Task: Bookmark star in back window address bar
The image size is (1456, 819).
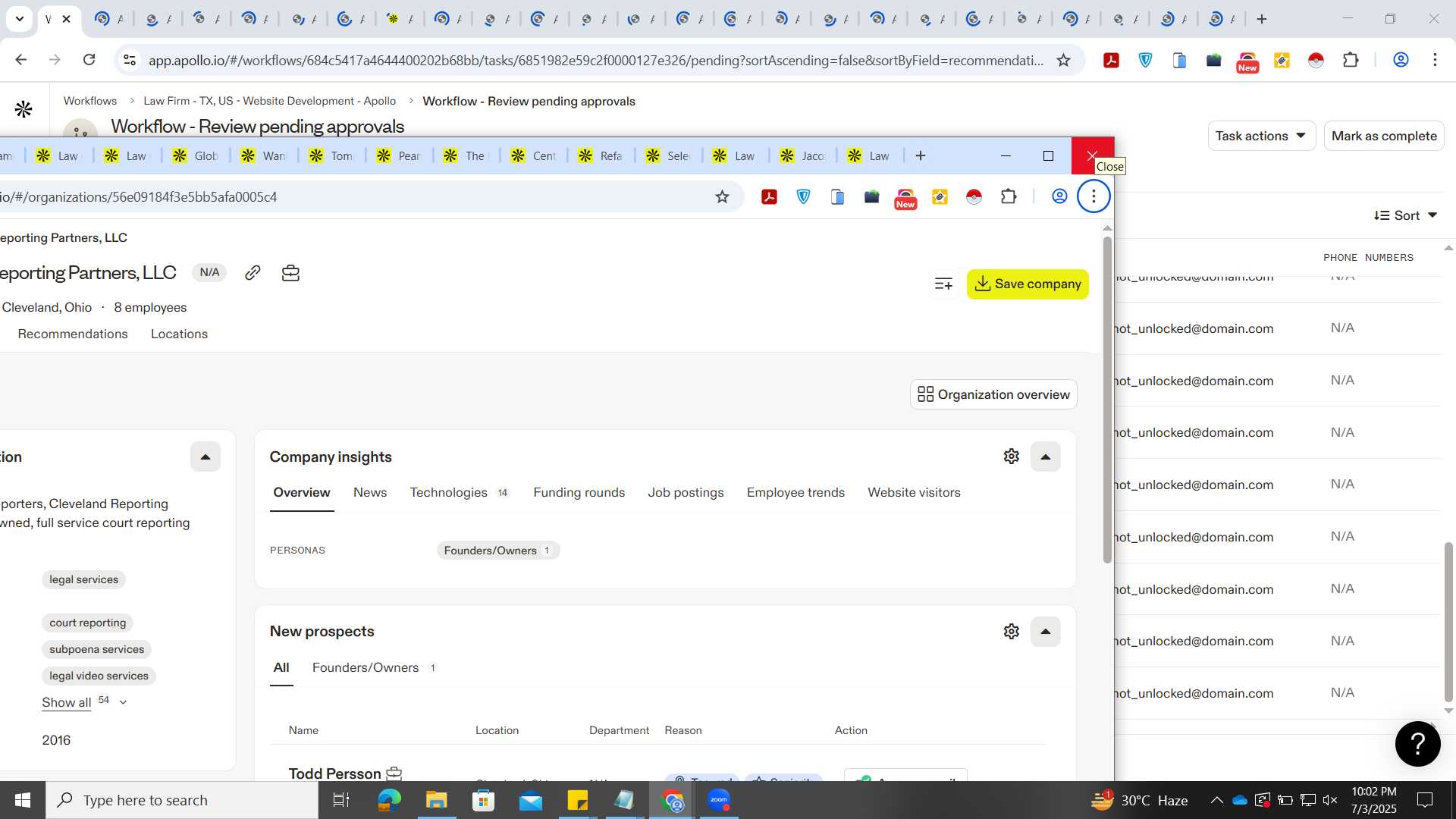Action: pos(1063,60)
